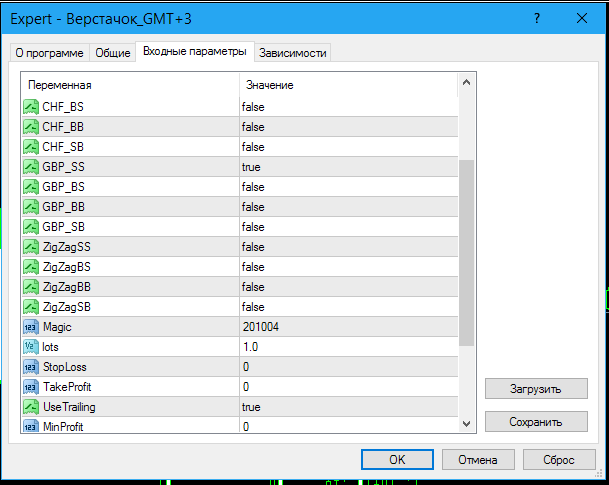This screenshot has width=609, height=485.
Task: Click the scrollbar up arrow
Action: 466,82
